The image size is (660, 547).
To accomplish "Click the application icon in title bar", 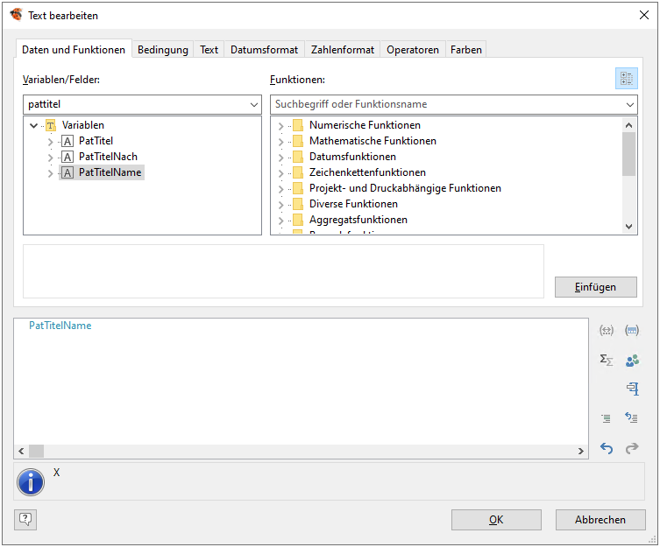I will pos(16,15).
